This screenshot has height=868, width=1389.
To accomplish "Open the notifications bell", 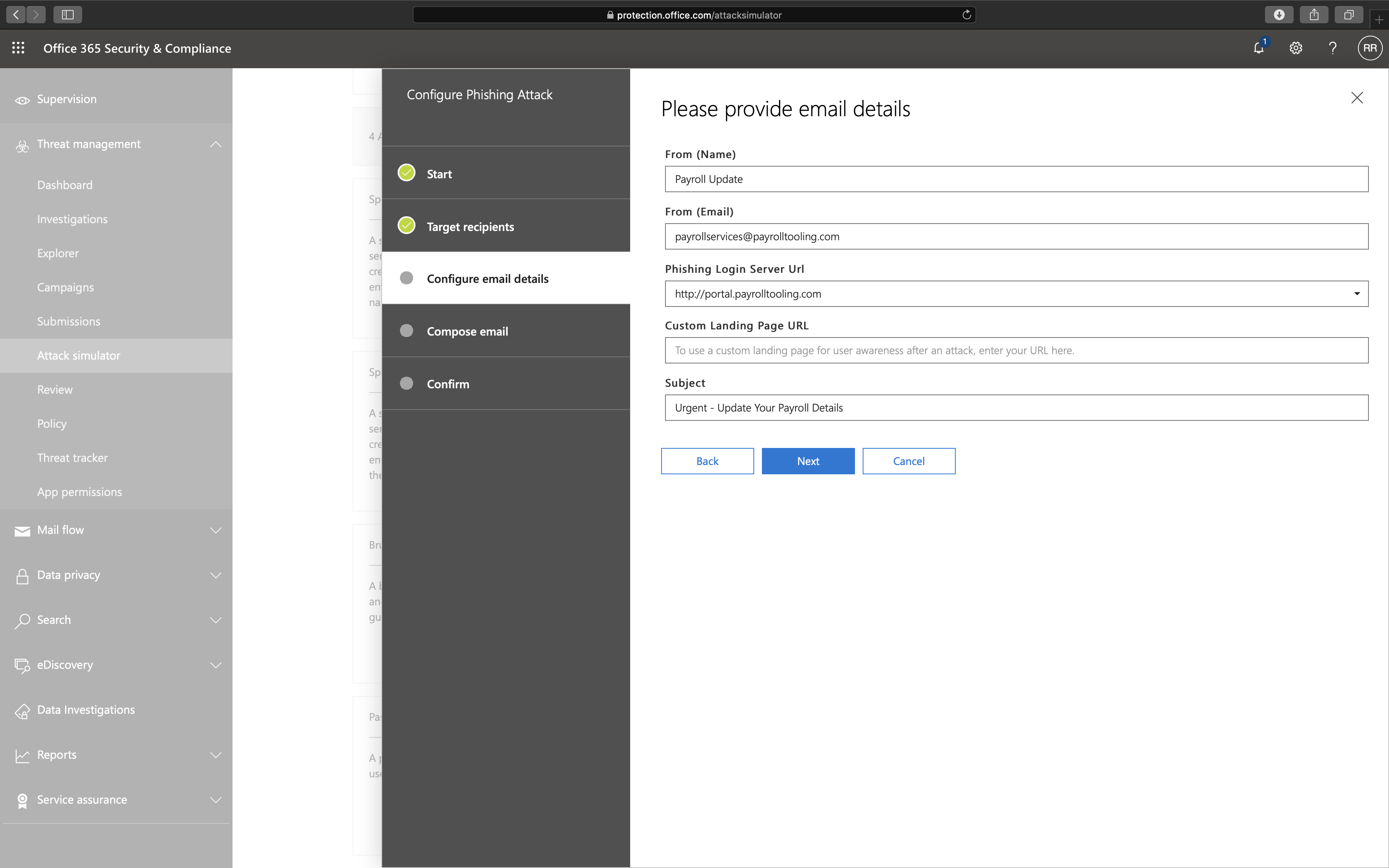I will click(x=1258, y=48).
